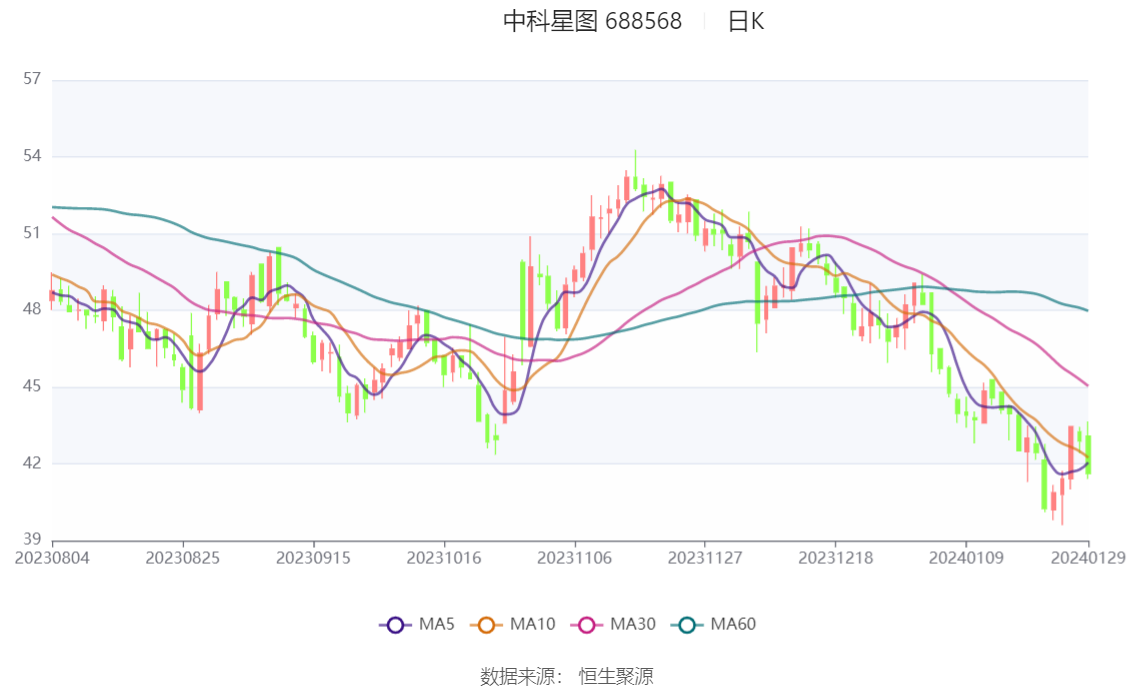
Task: Toggle the MA30 legend series
Action: 613,624
